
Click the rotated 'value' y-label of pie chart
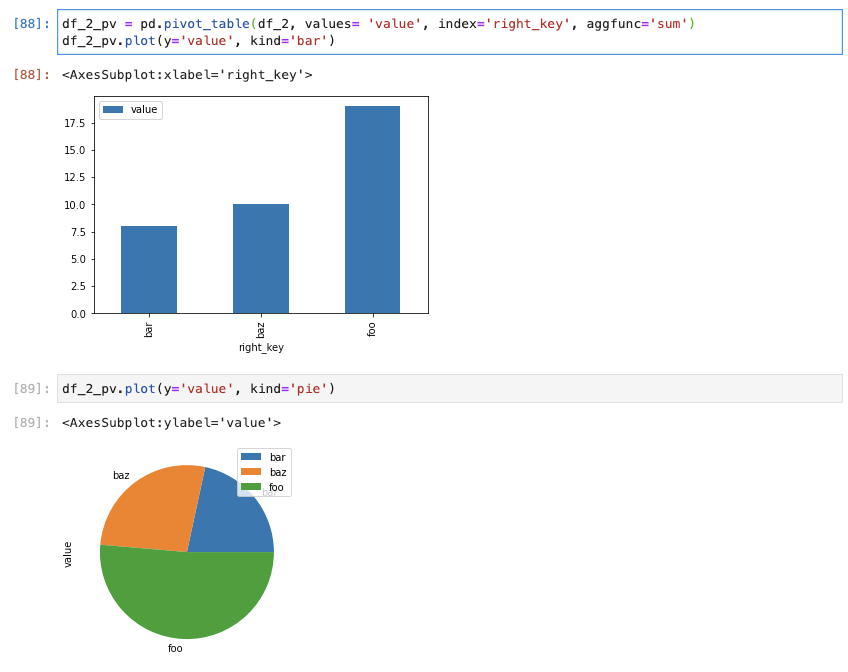pyautogui.click(x=68, y=554)
